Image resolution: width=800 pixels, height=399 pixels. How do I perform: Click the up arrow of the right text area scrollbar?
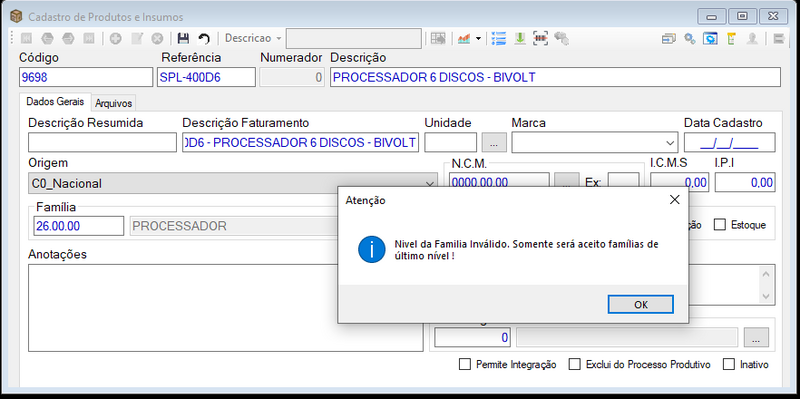[767, 274]
